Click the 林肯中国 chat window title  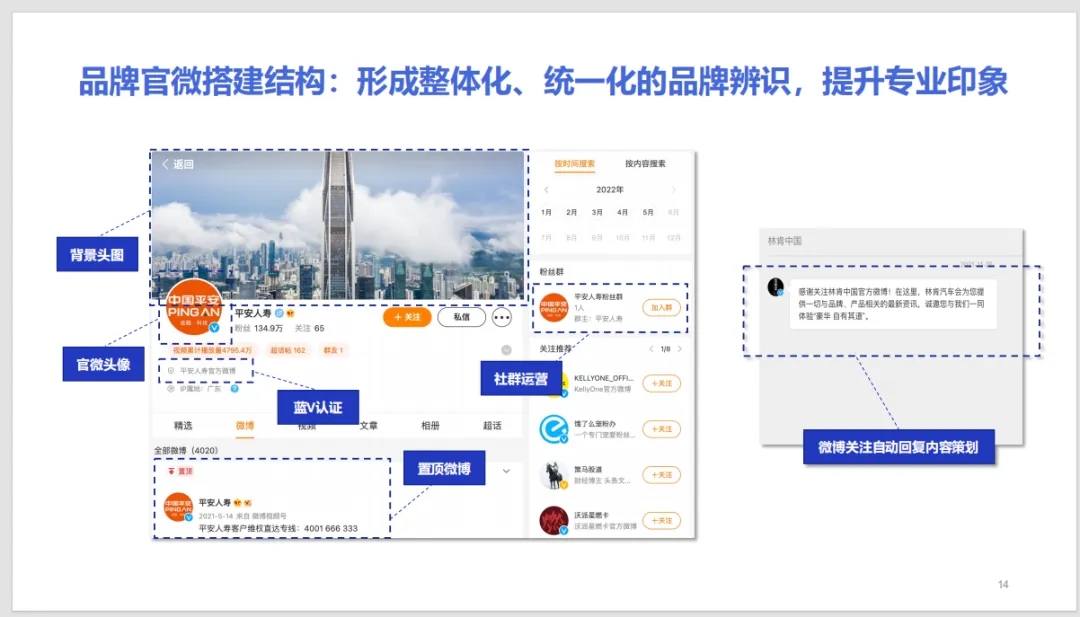[785, 241]
